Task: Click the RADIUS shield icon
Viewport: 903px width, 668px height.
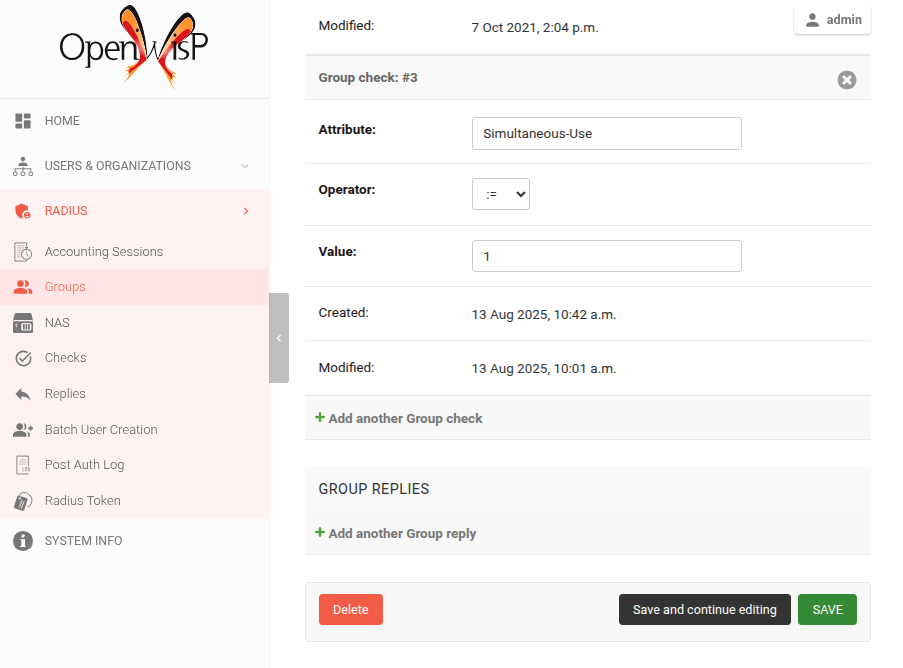Action: (x=23, y=211)
